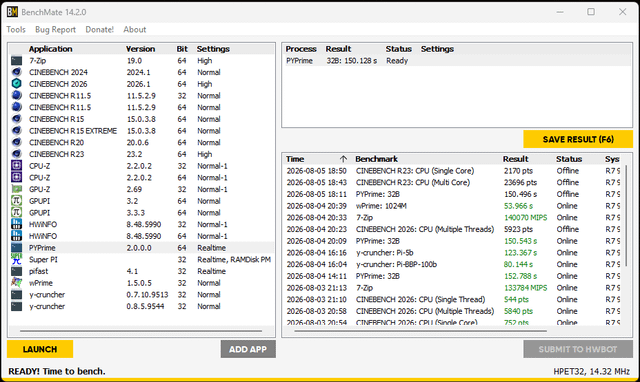Open the Donate! menu
Viewport: 640px width, 382px height.
click(x=100, y=29)
